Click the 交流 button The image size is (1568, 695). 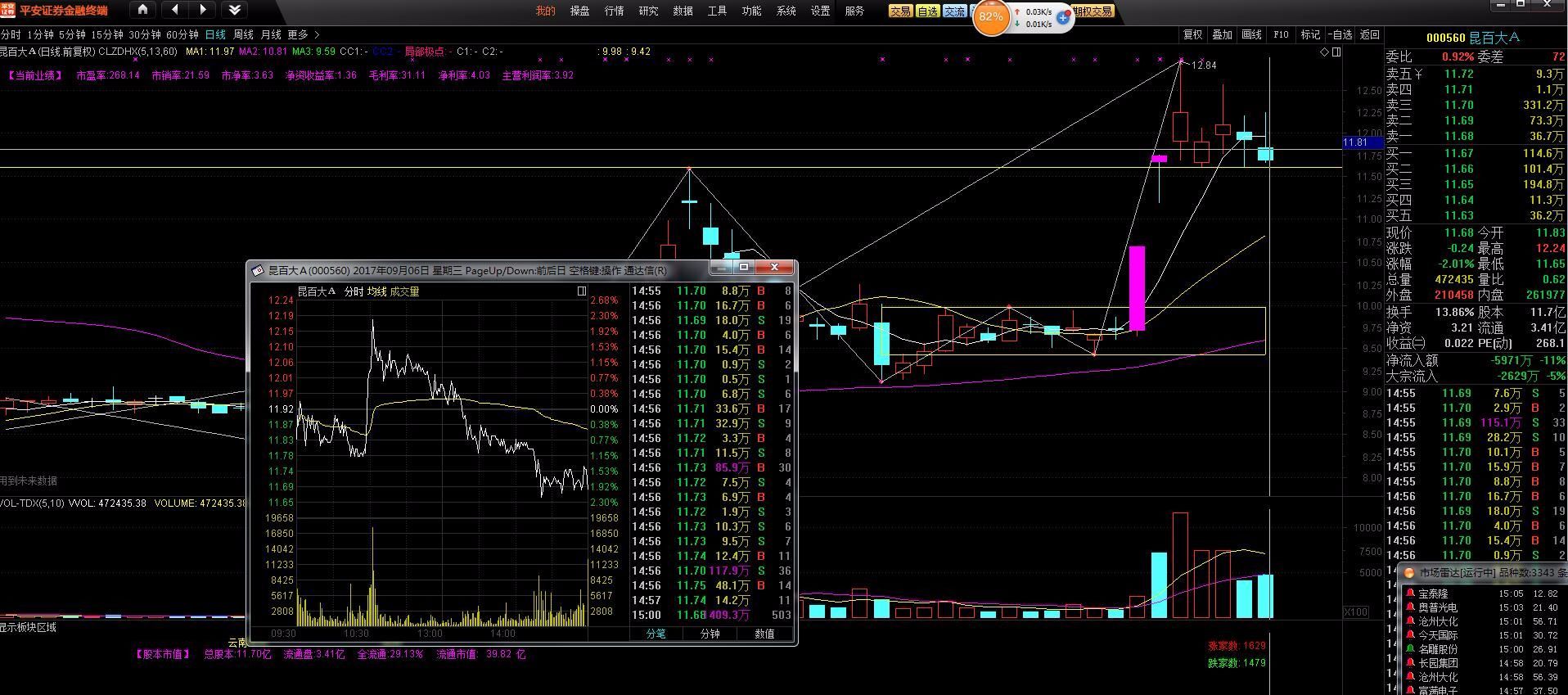coord(954,11)
